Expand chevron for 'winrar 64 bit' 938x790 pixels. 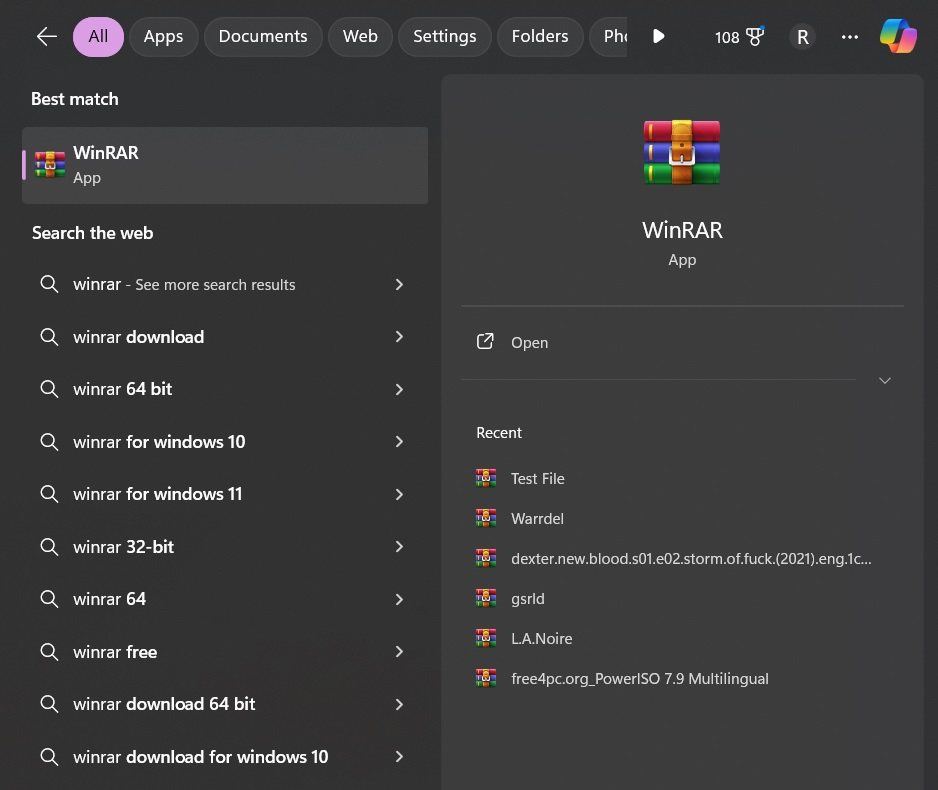click(x=399, y=389)
